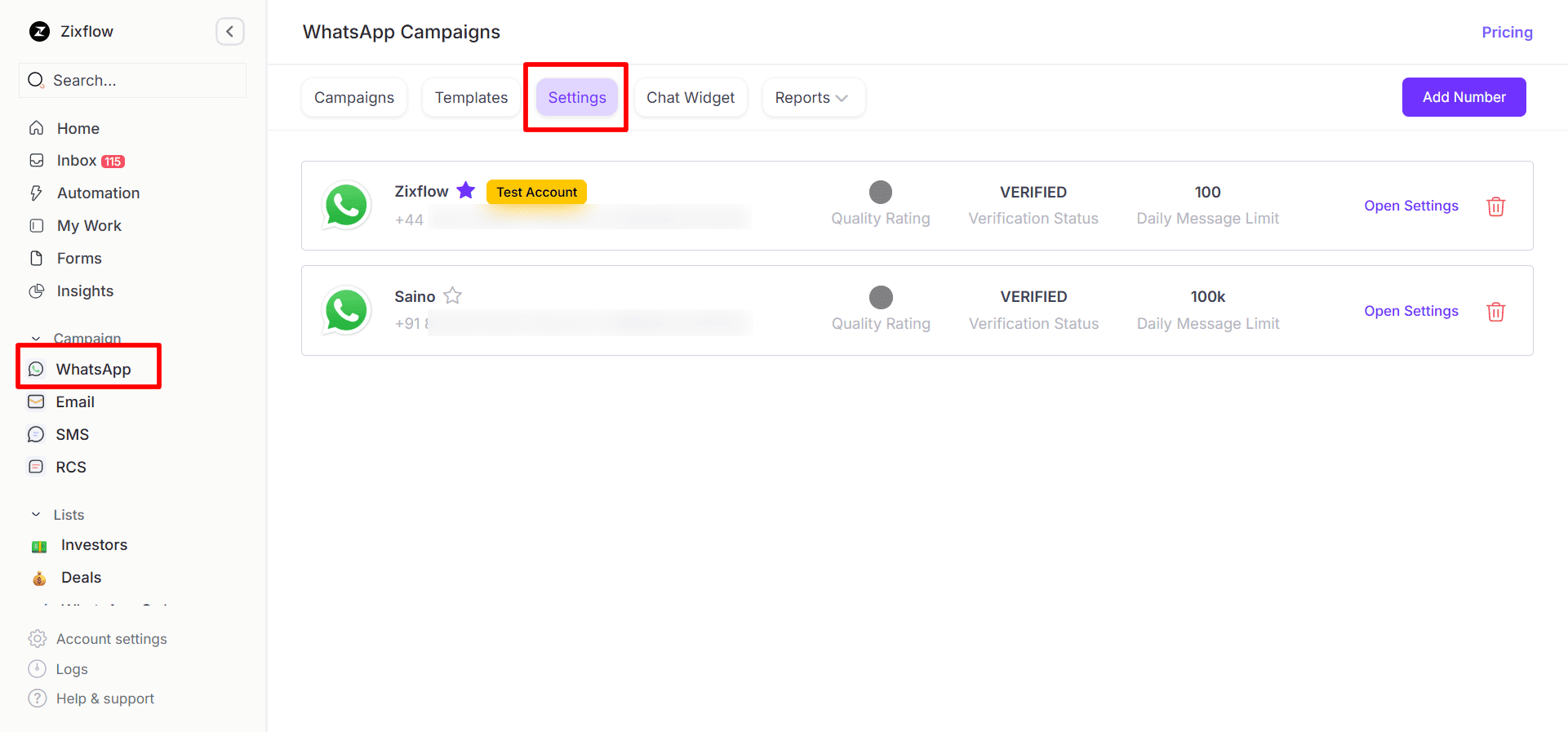This screenshot has height=732, width=1568.
Task: Click the Automation lightning icon
Action: (36, 193)
